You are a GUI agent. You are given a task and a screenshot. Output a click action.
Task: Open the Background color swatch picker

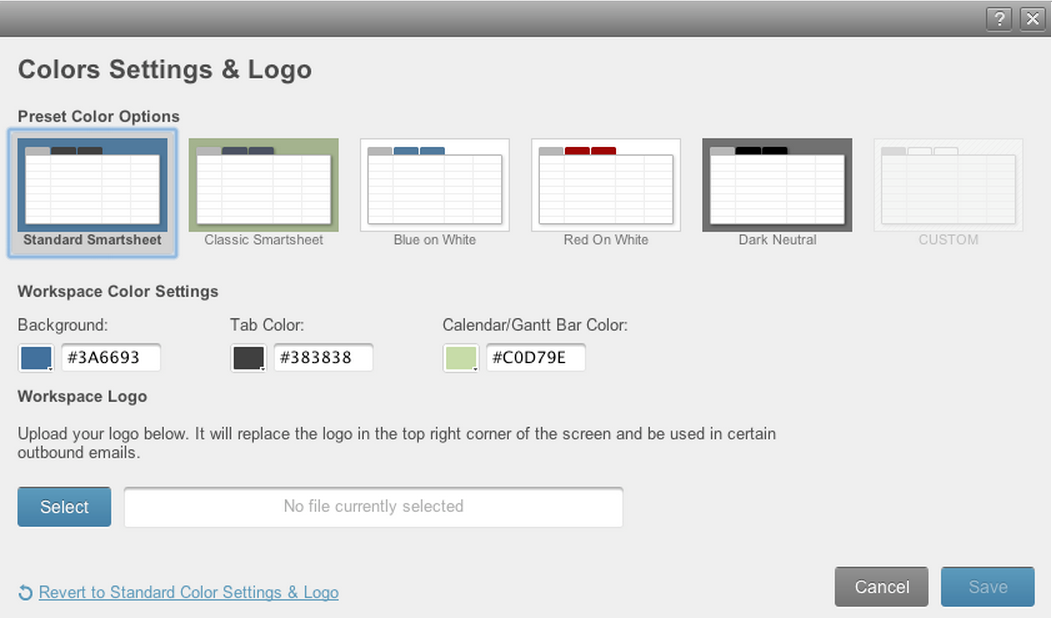click(x=36, y=358)
